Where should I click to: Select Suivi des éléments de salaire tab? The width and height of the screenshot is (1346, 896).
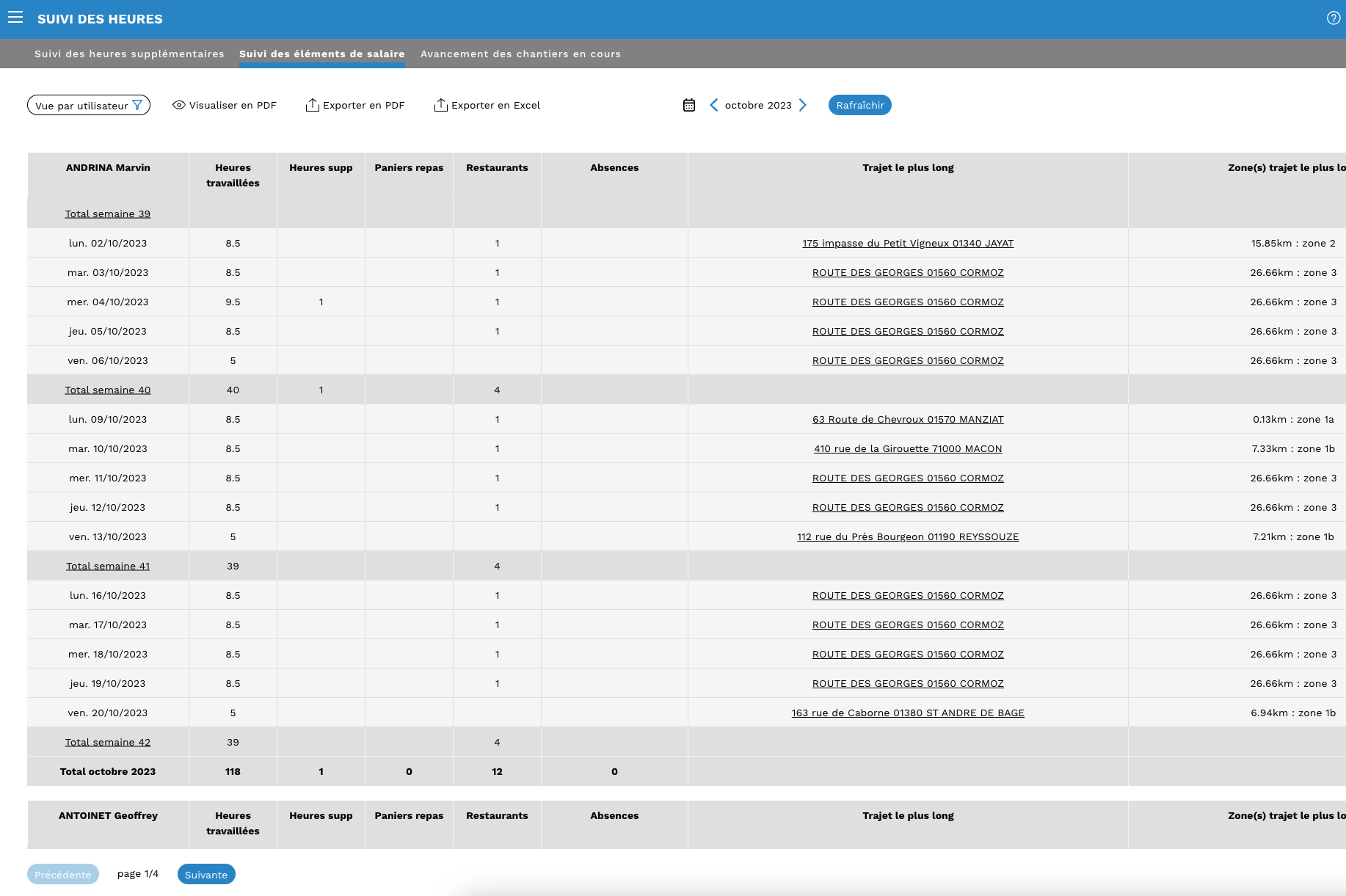(x=322, y=54)
